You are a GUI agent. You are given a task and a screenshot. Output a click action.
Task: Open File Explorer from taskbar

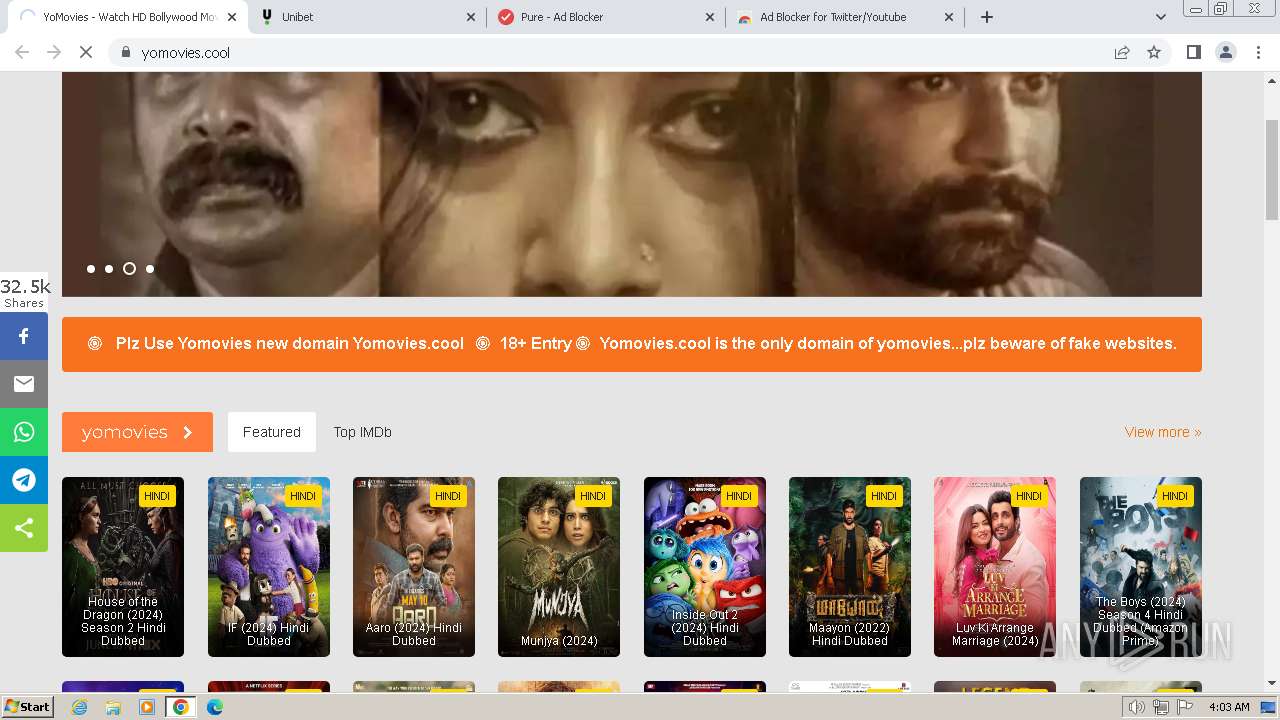(x=113, y=707)
